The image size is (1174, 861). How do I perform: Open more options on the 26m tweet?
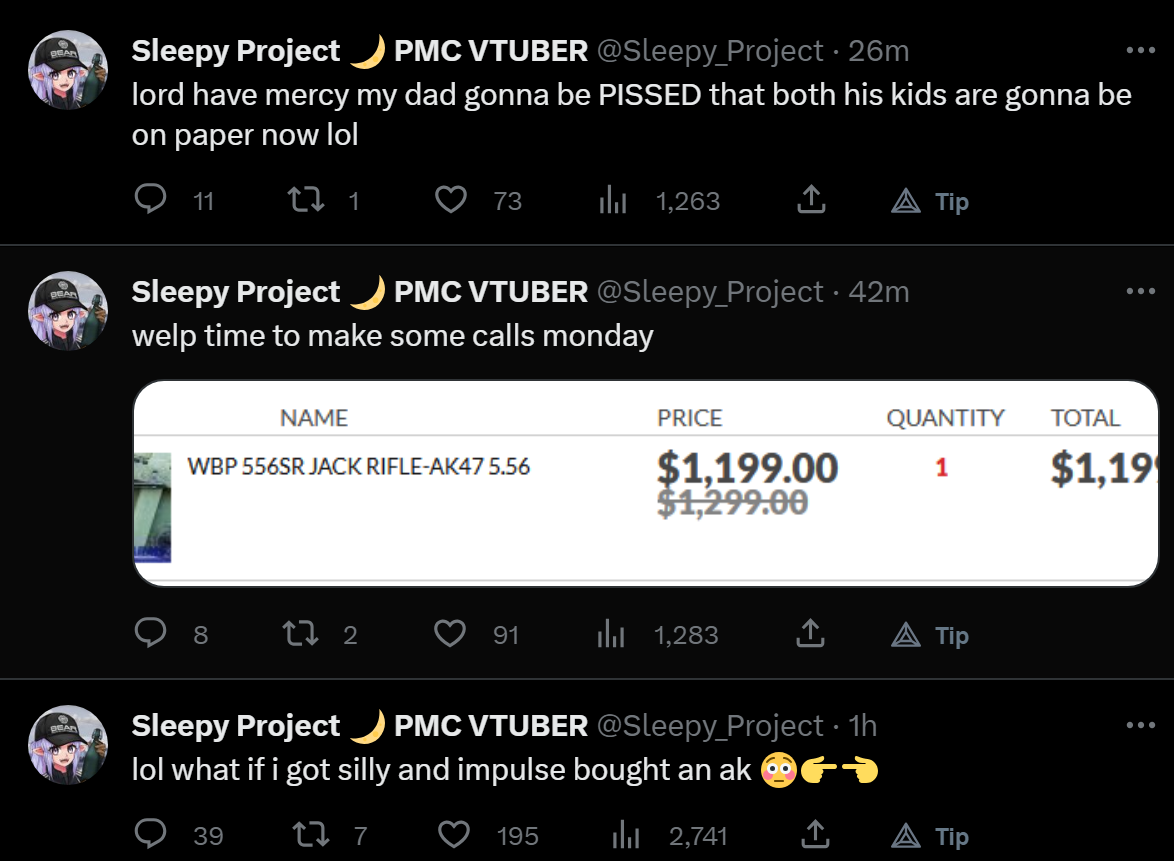[x=1140, y=50]
